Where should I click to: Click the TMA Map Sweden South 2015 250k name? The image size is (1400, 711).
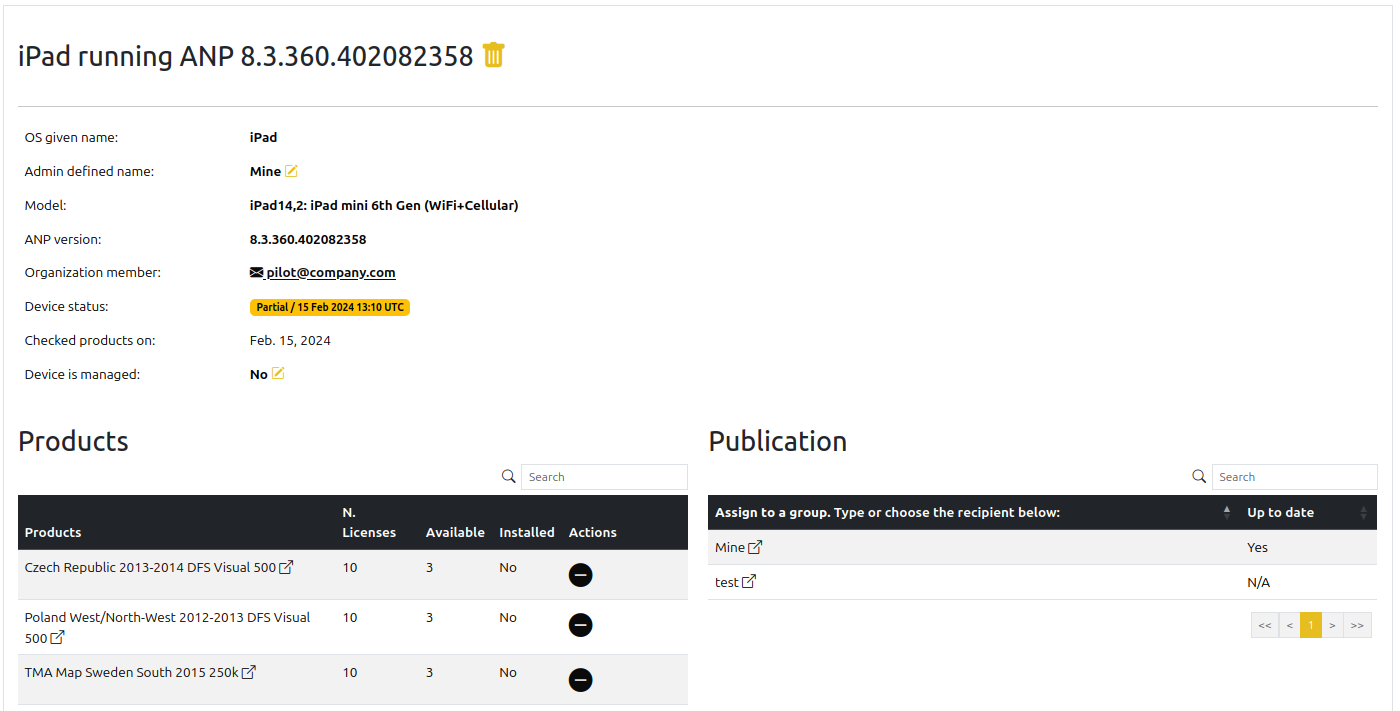tap(132, 672)
